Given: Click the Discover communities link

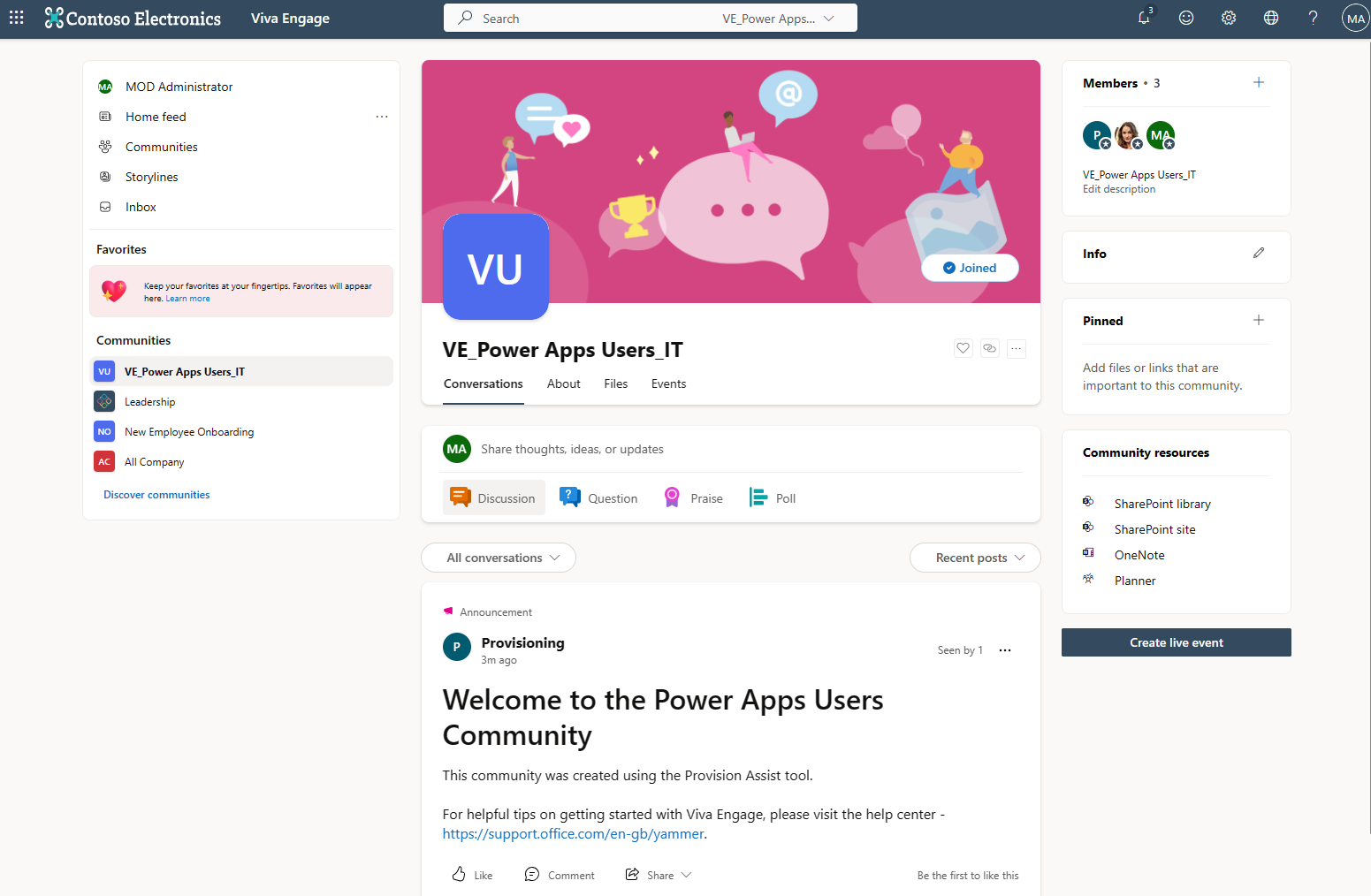Looking at the screenshot, I should (x=156, y=495).
